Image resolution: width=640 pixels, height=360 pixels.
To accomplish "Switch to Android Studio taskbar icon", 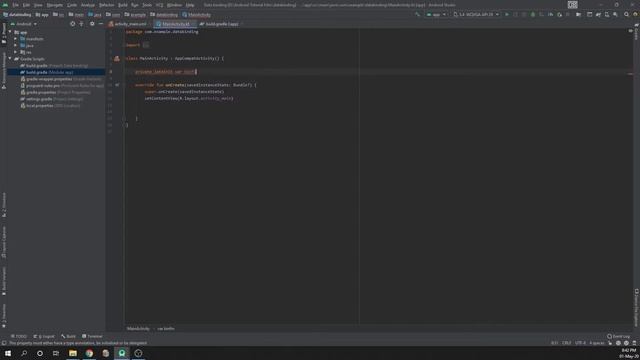I will tap(122, 353).
